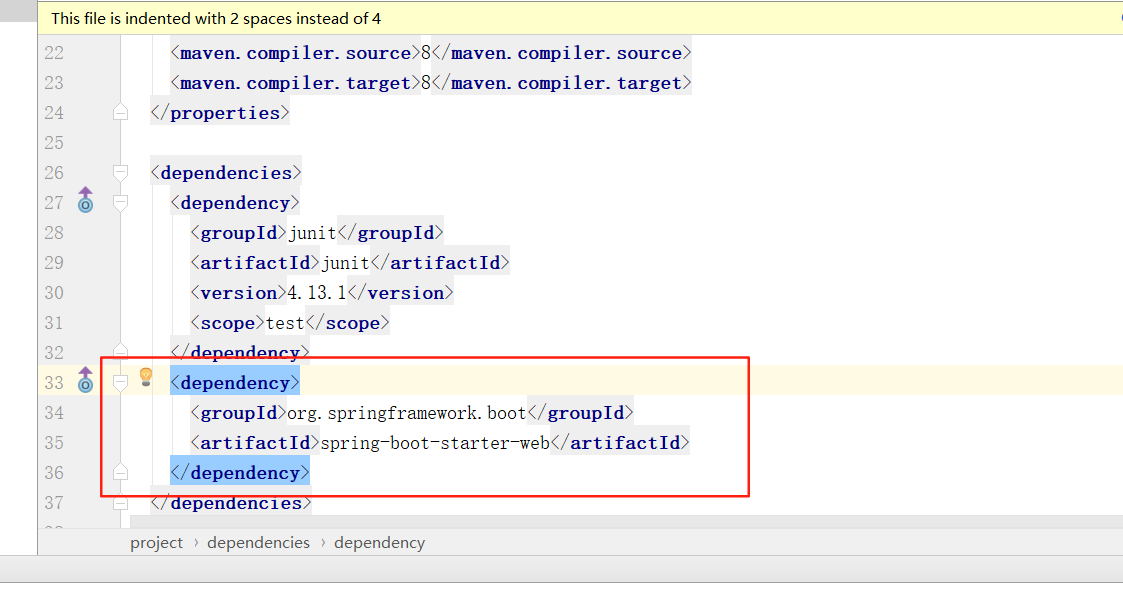
Task: Click the closing properties tag
Action: [x=220, y=113]
